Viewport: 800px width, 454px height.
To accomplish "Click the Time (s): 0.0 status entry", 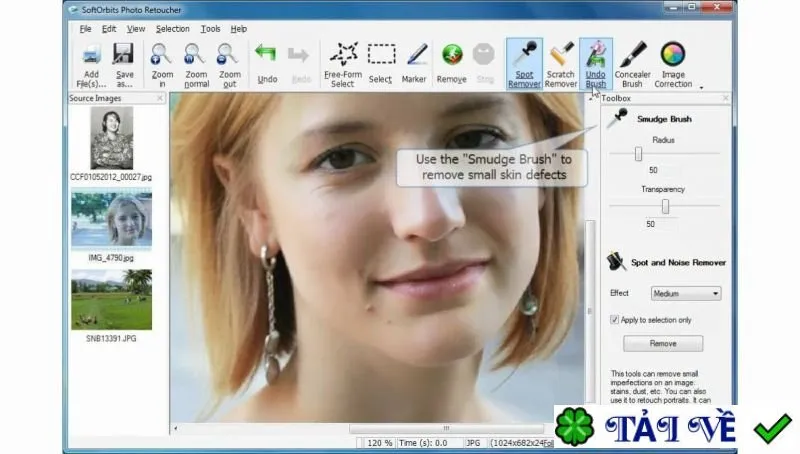I will pyautogui.click(x=423, y=443).
